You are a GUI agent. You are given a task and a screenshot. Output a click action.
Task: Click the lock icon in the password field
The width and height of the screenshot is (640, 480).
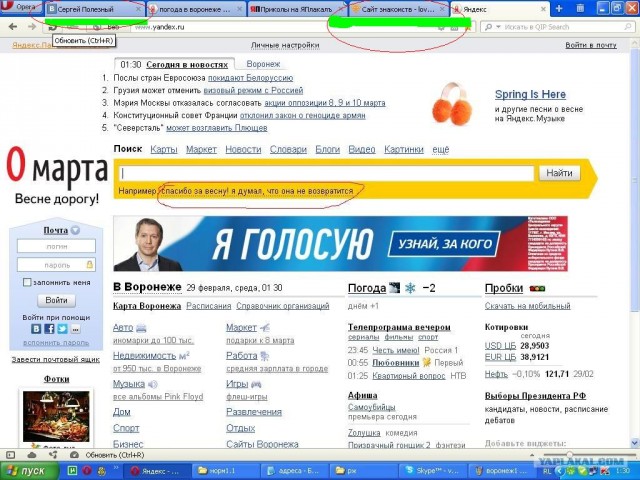click(89, 264)
